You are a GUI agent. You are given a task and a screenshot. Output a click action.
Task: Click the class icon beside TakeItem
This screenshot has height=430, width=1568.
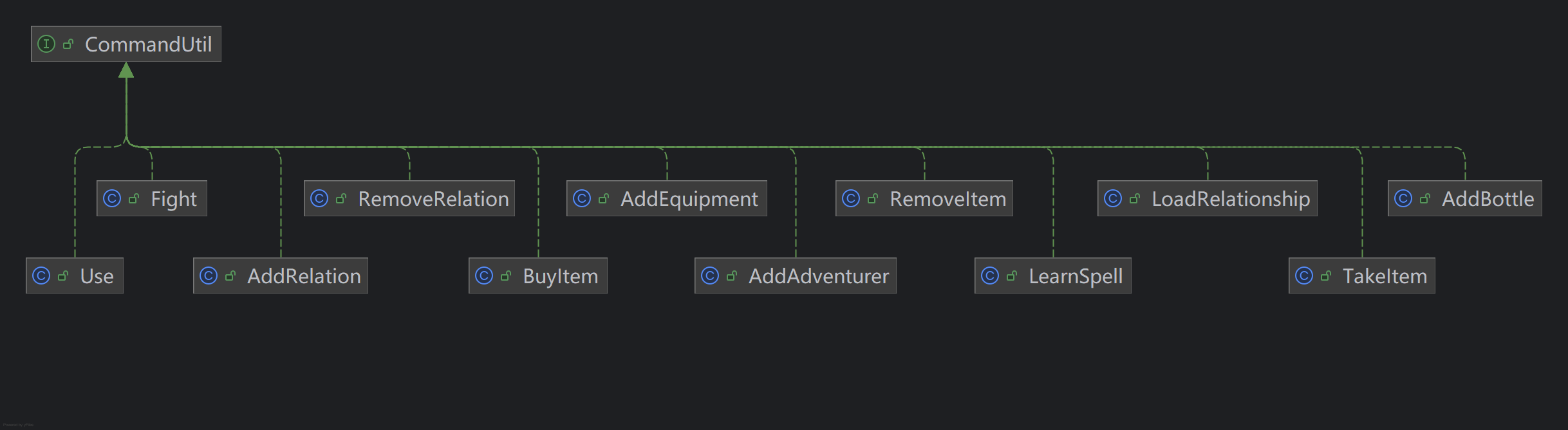[x=1304, y=276]
